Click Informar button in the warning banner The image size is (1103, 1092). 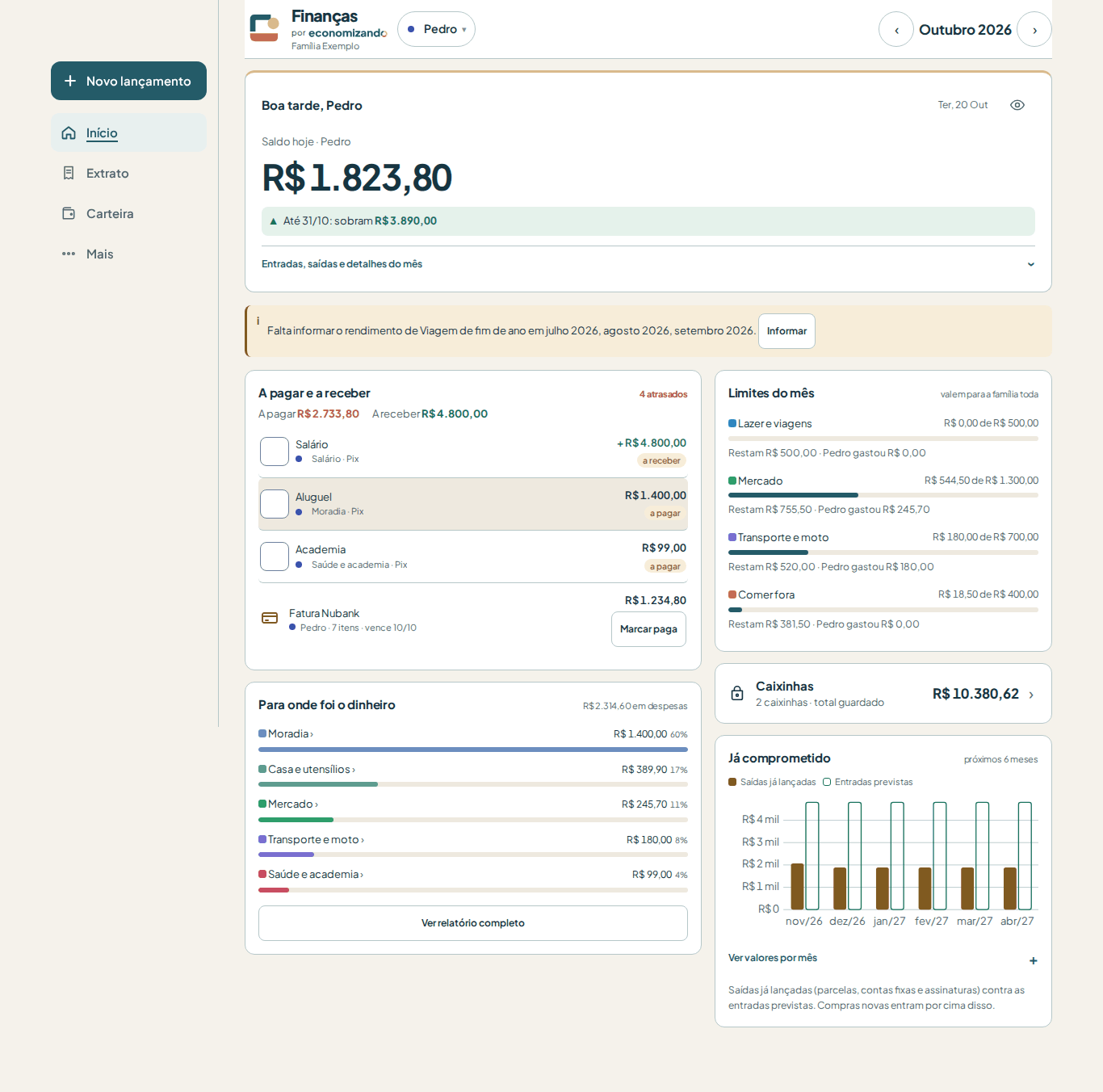point(786,331)
